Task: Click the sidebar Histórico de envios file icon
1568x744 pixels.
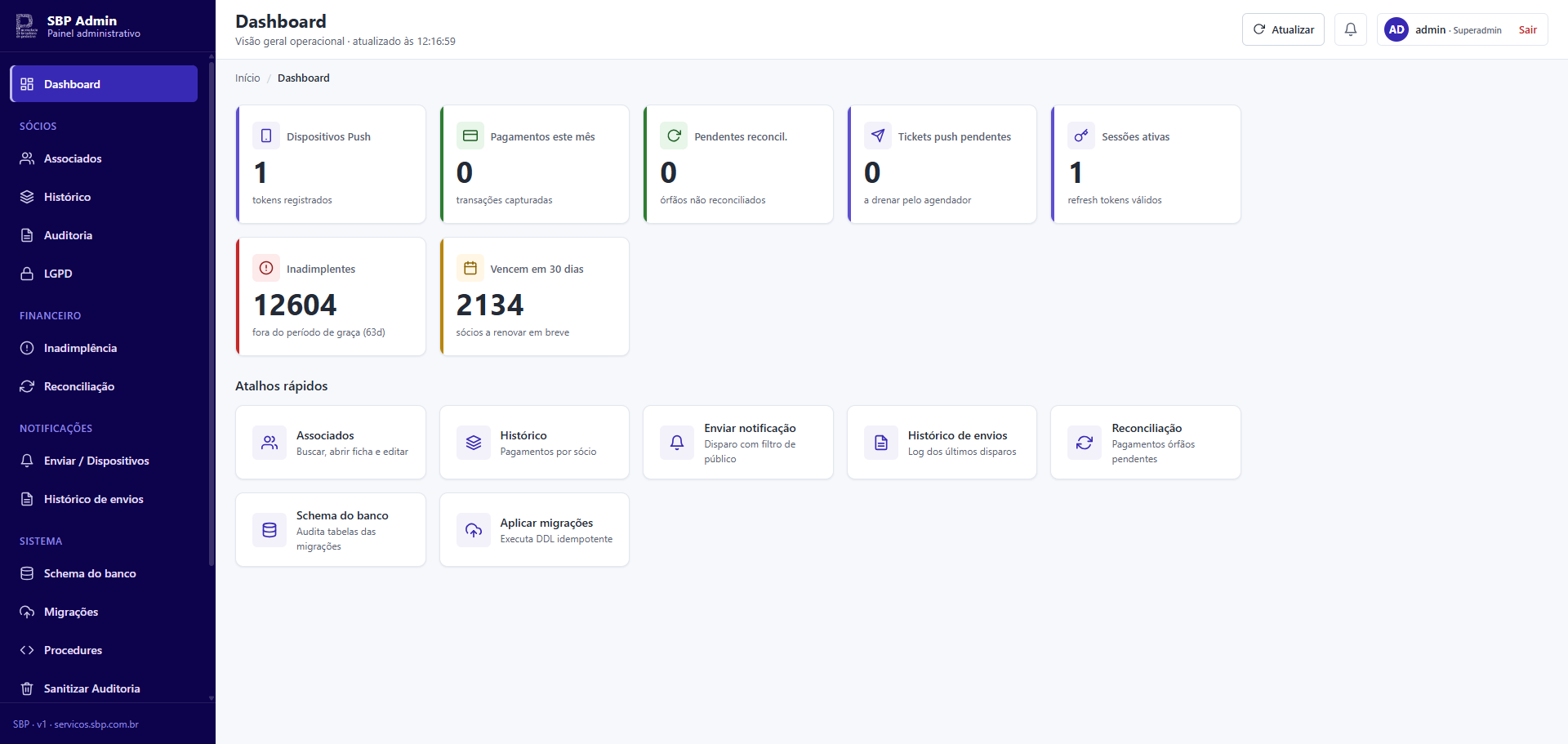Action: pyautogui.click(x=27, y=499)
